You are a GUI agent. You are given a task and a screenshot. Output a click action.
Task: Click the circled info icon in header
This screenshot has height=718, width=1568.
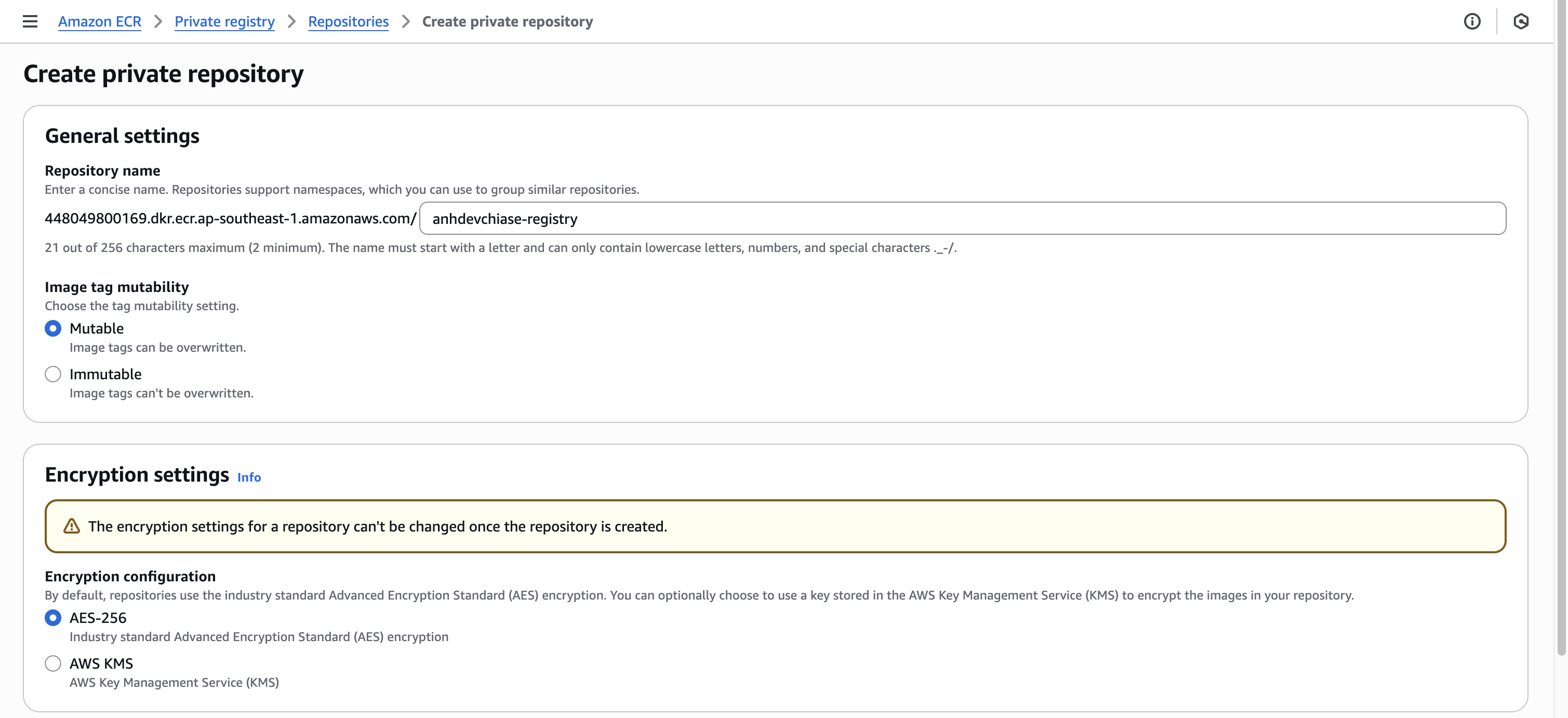click(x=1472, y=21)
